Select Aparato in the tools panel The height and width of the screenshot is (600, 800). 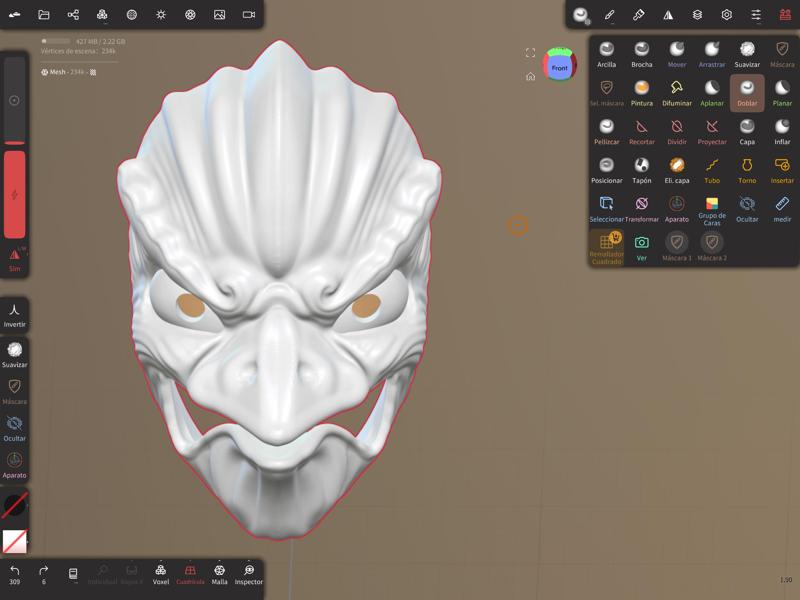(677, 209)
